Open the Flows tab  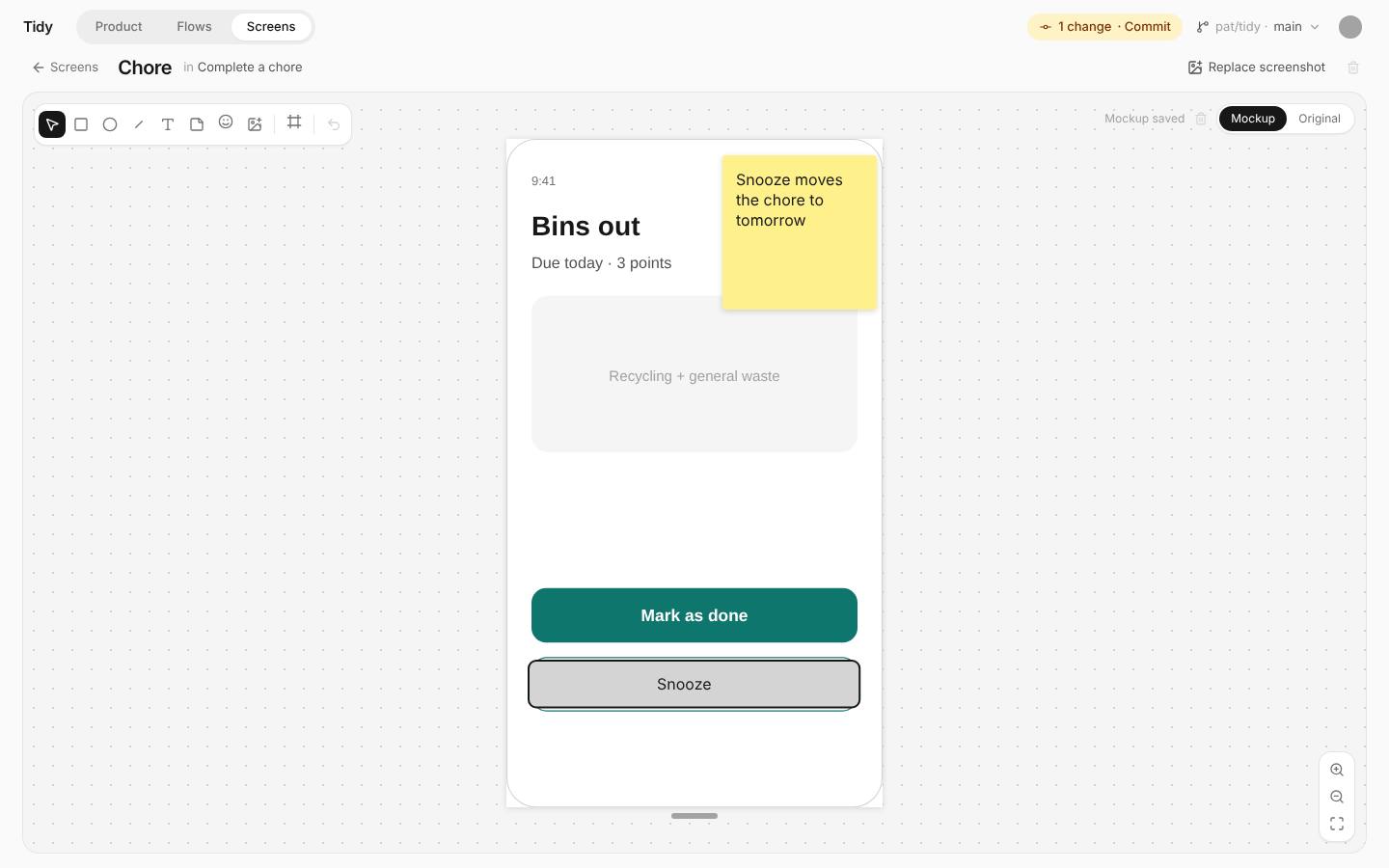[x=194, y=27]
